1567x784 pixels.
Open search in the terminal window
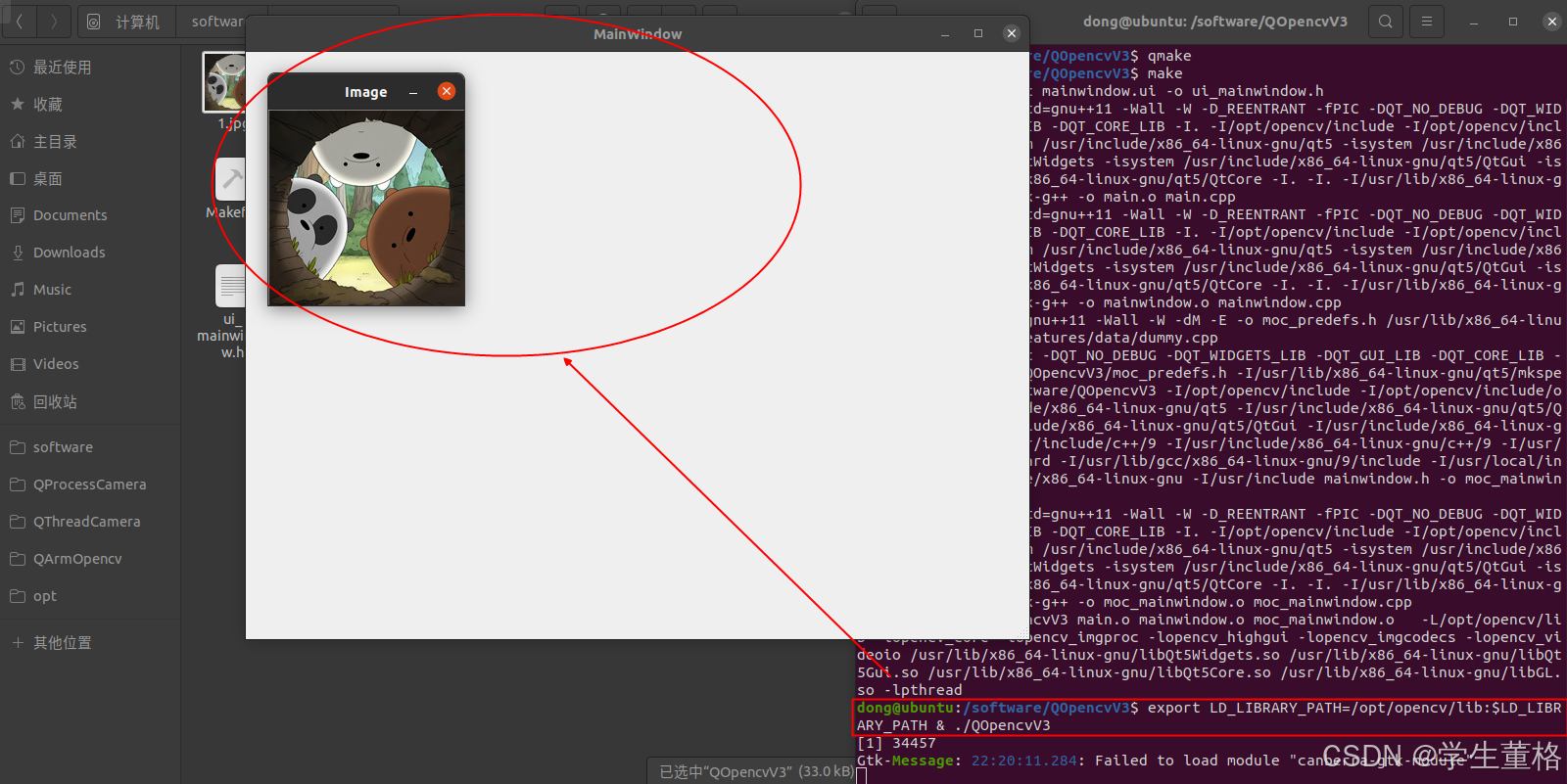[1385, 22]
